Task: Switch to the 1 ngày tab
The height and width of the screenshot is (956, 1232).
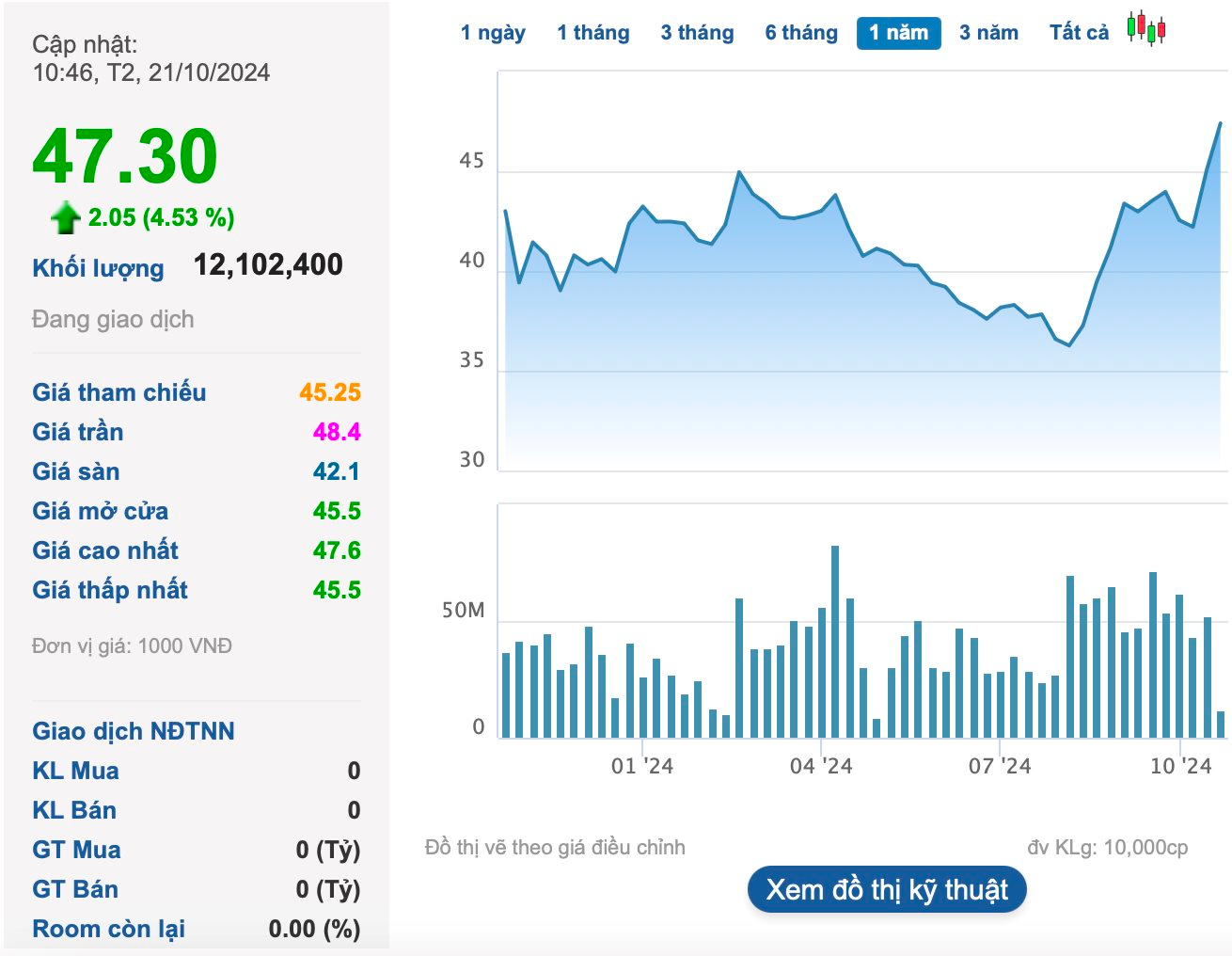Action: [x=493, y=33]
